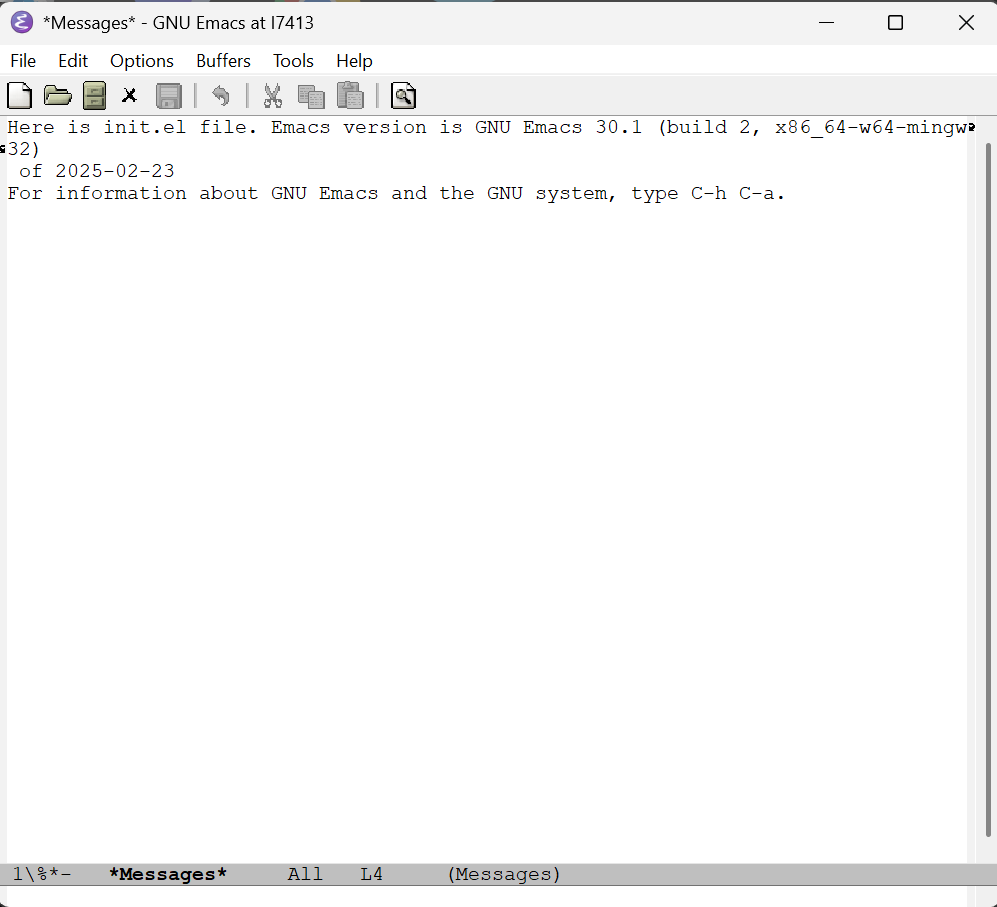Toggle read-only status indicator in mode line

click(x=41, y=875)
